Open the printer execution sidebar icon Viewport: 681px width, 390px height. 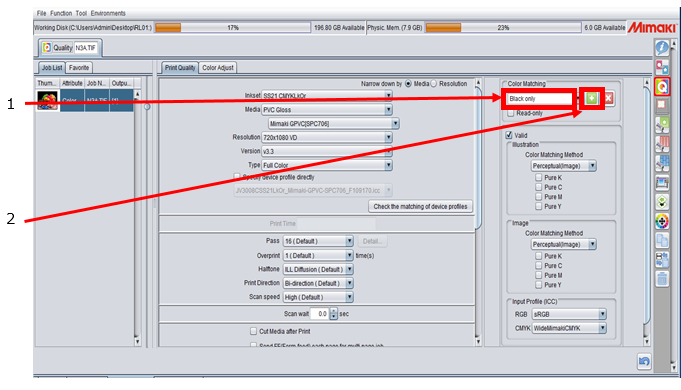click(661, 183)
